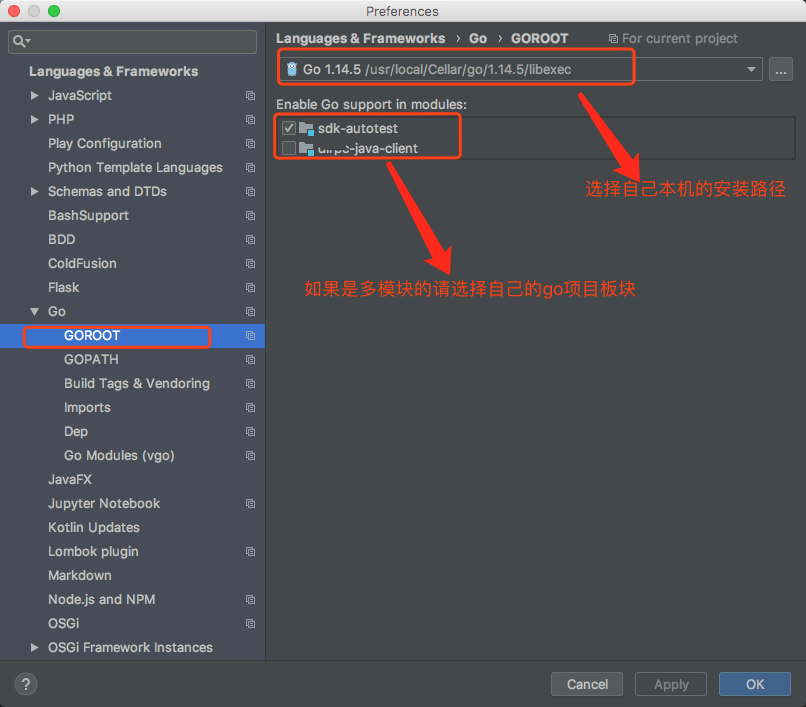Image resolution: width=806 pixels, height=707 pixels.
Task: Open the Imports settings page
Action: (x=87, y=408)
